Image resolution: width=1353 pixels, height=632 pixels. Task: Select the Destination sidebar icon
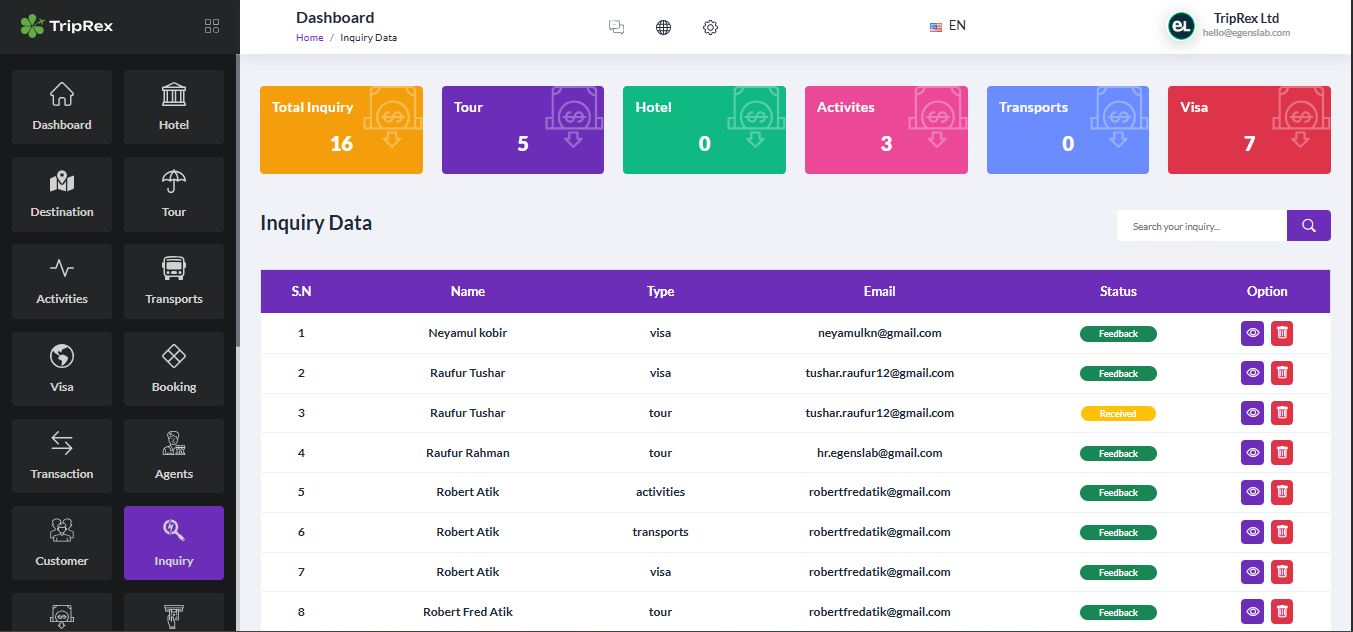[x=61, y=194]
